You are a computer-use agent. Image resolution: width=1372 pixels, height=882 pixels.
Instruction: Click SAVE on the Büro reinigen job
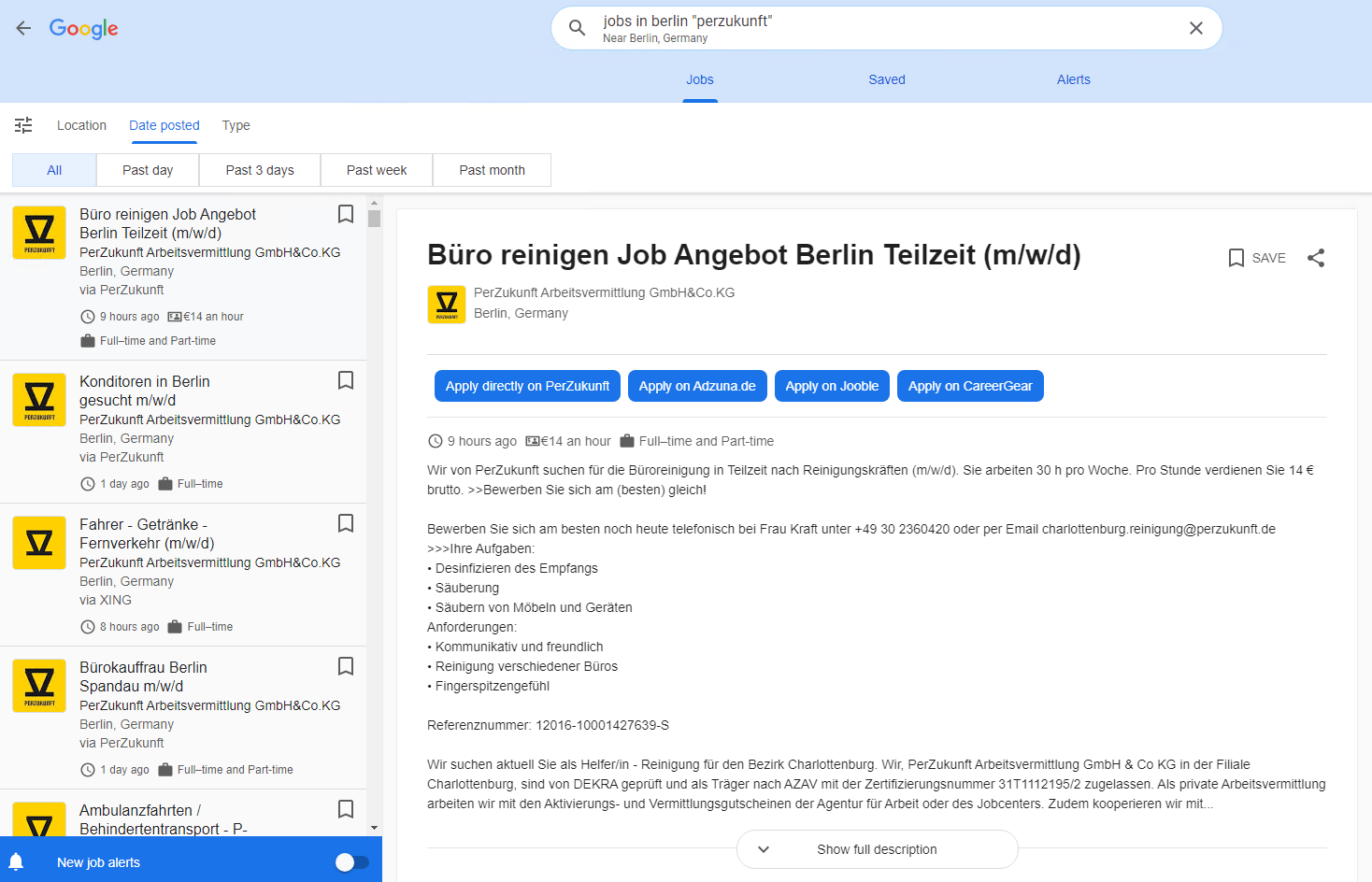[x=1256, y=258]
